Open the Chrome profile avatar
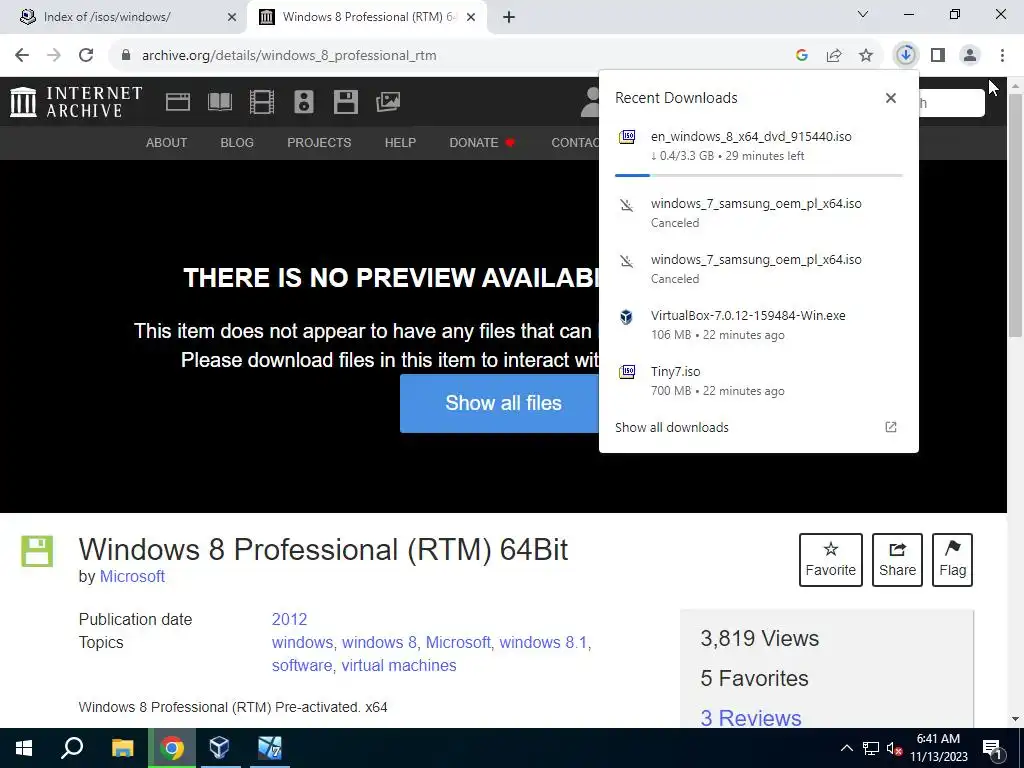The width and height of the screenshot is (1024, 768). pyautogui.click(x=970, y=56)
